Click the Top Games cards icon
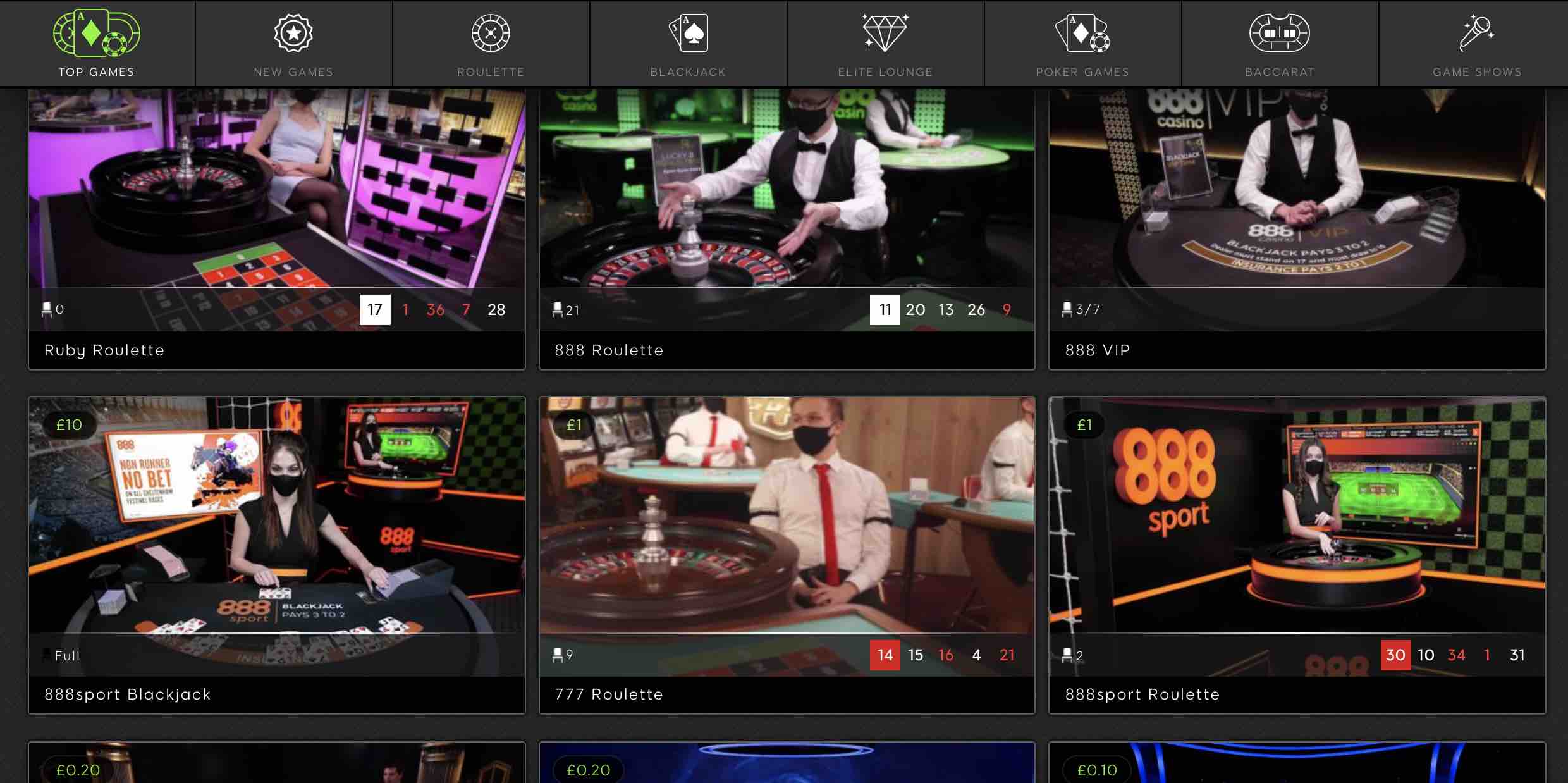 97,33
